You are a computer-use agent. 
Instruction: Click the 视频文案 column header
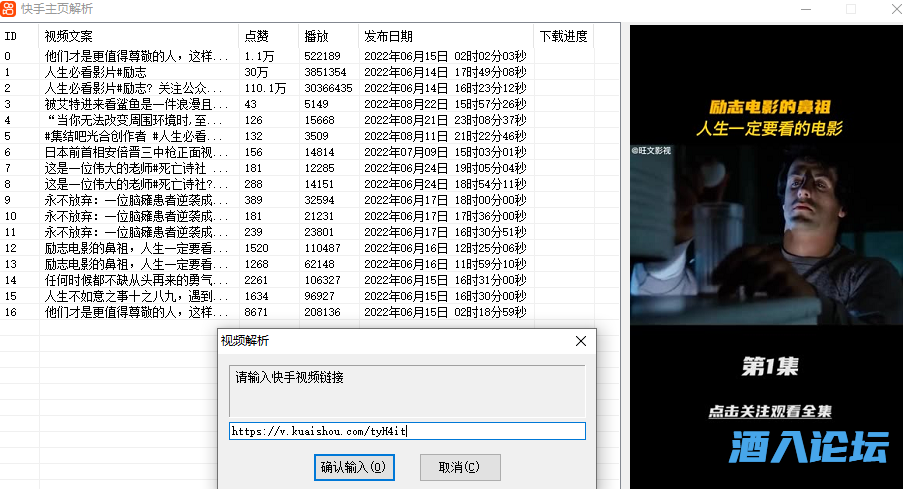[x=138, y=36]
